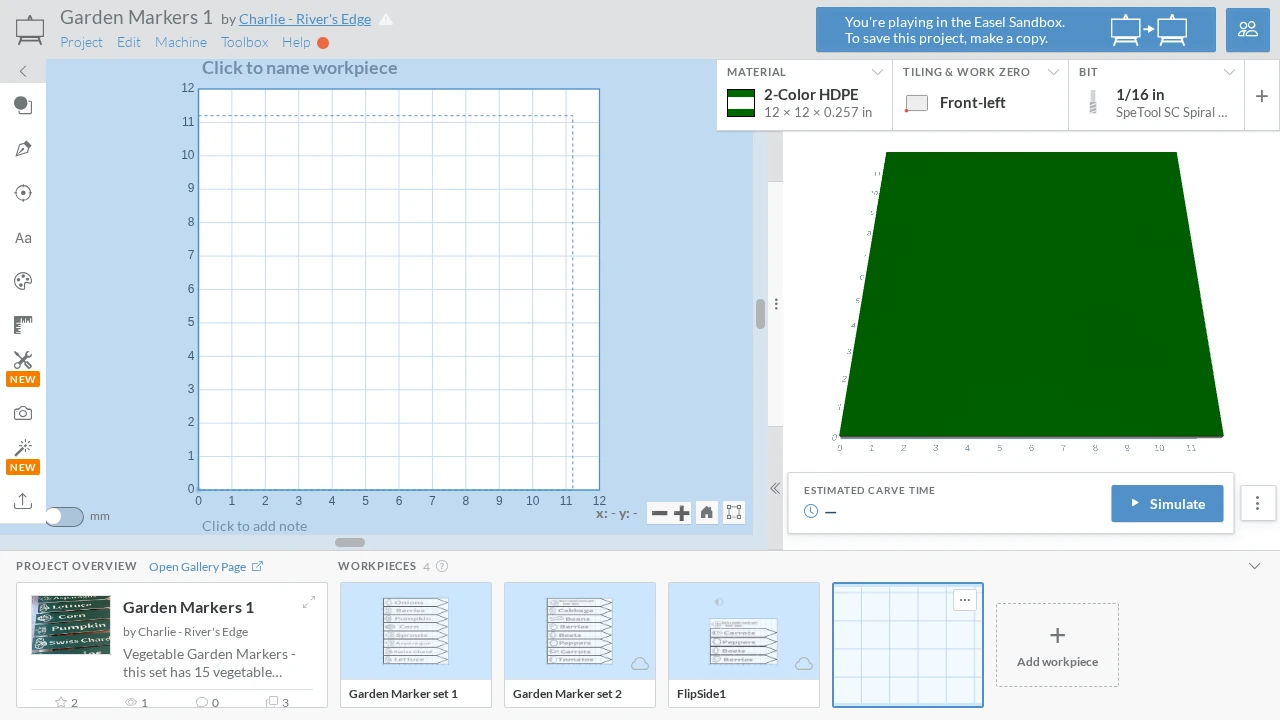Collapse the left toolbar with the back chevron
This screenshot has width=1280, height=720.
point(23,71)
